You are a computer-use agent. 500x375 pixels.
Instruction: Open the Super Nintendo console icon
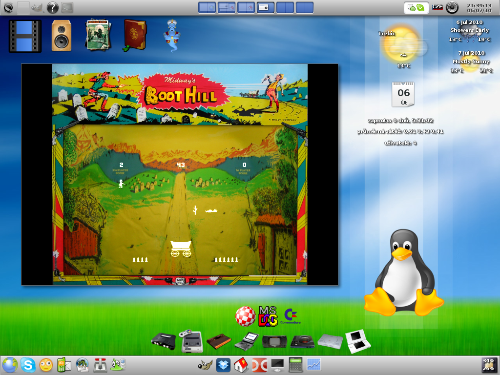pyautogui.click(x=192, y=341)
